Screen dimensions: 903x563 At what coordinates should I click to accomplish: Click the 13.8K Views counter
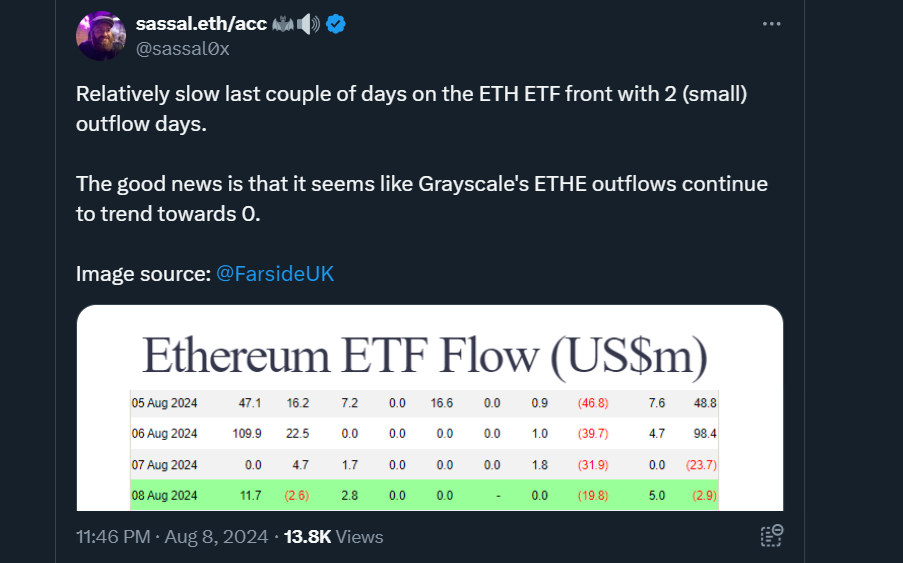(x=333, y=537)
